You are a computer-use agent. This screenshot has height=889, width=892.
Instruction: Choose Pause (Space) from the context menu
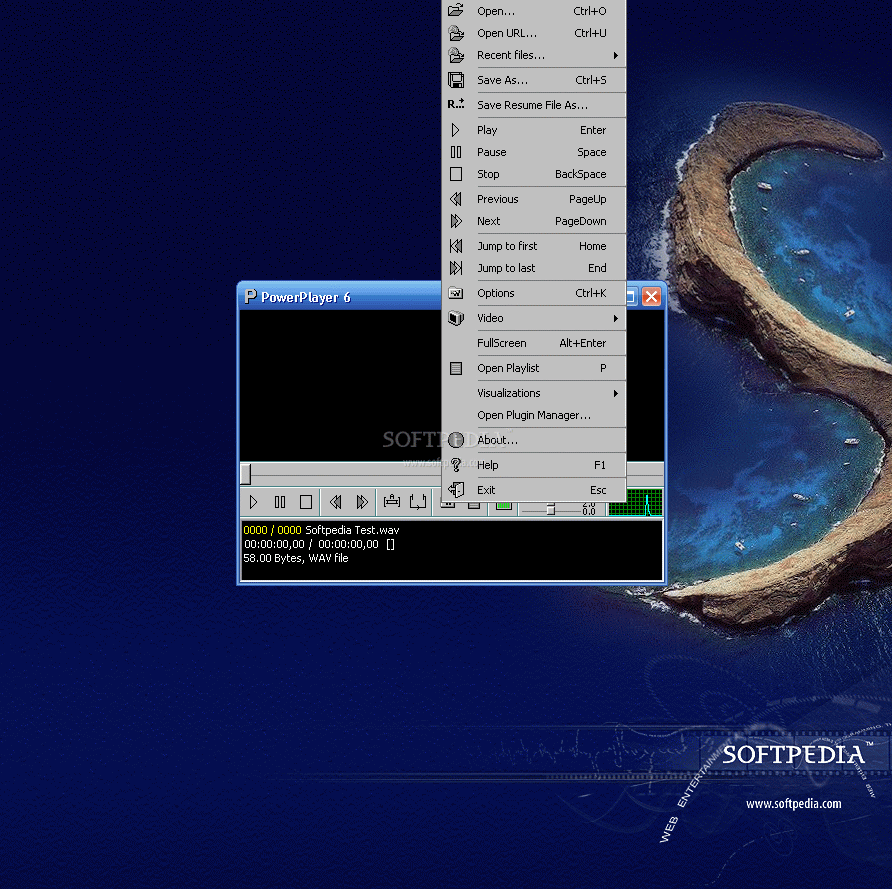[534, 152]
